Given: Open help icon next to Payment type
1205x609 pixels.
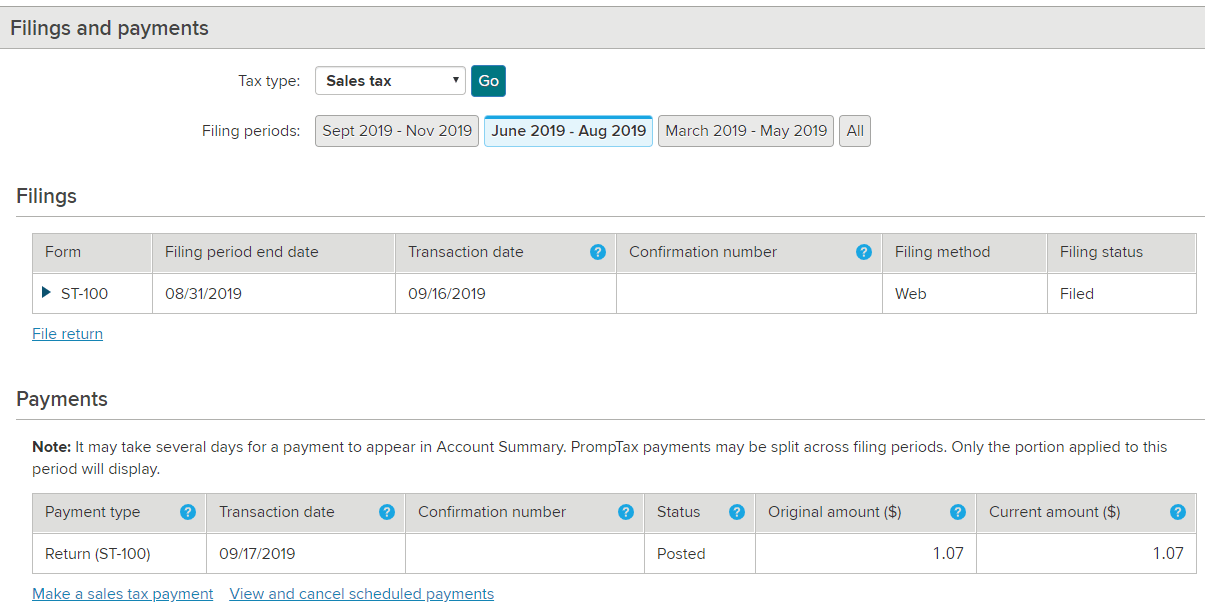Looking at the screenshot, I should [187, 512].
